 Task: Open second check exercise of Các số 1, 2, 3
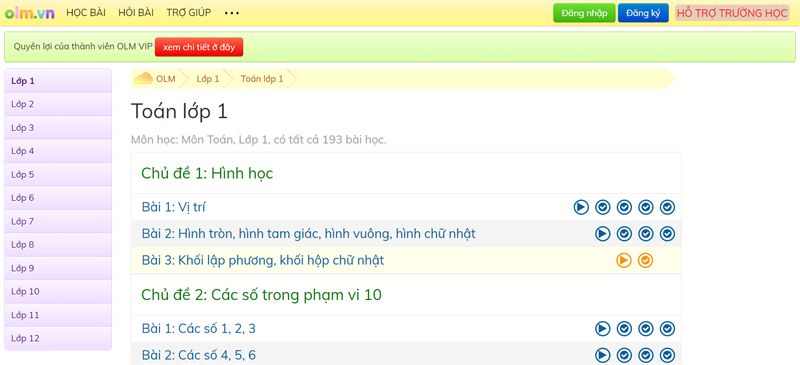pyautogui.click(x=646, y=329)
